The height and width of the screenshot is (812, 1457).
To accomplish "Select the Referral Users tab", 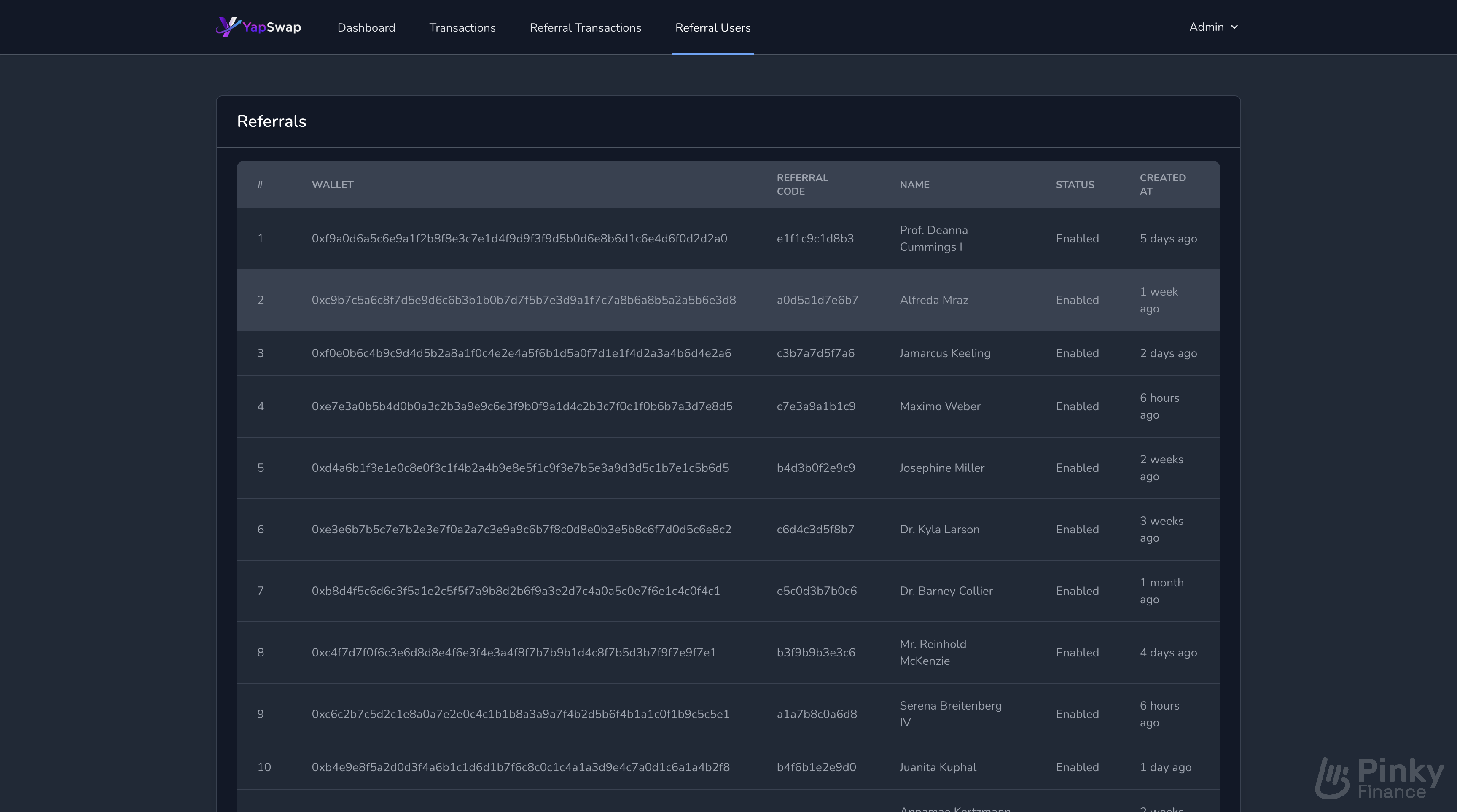I will tap(712, 27).
